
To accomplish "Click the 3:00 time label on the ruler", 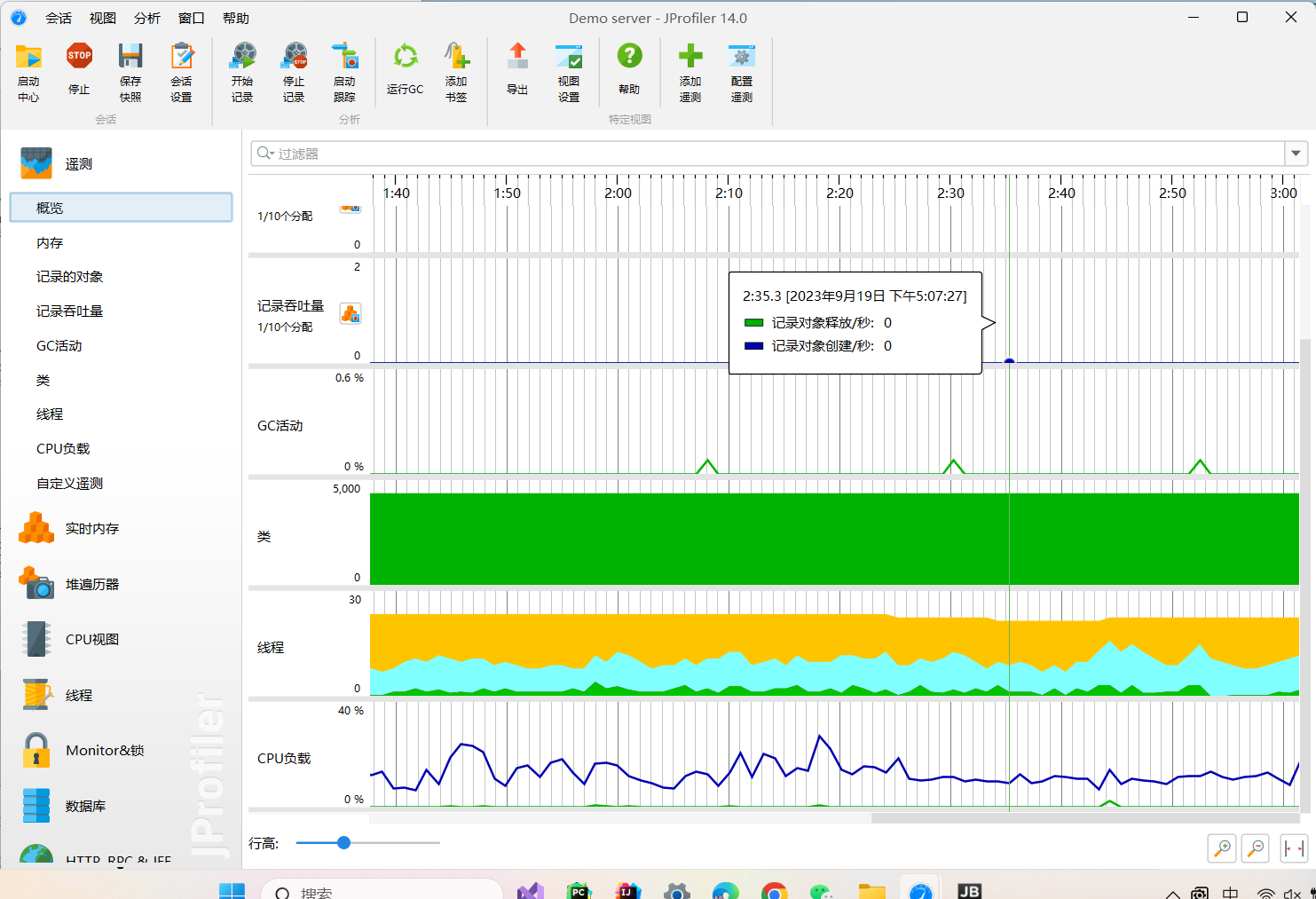I will pyautogui.click(x=1283, y=193).
